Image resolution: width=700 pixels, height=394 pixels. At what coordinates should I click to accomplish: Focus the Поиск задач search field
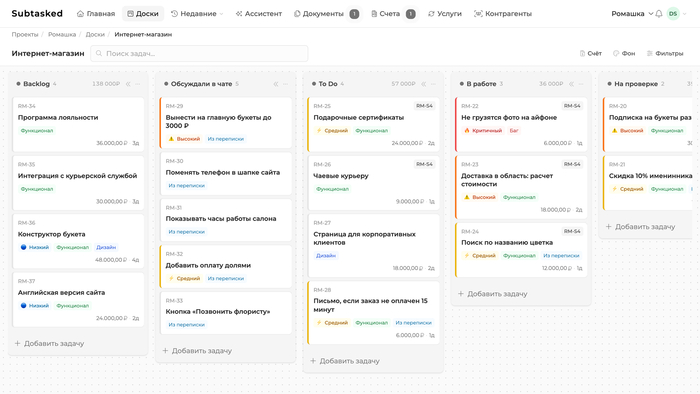[x=199, y=54]
